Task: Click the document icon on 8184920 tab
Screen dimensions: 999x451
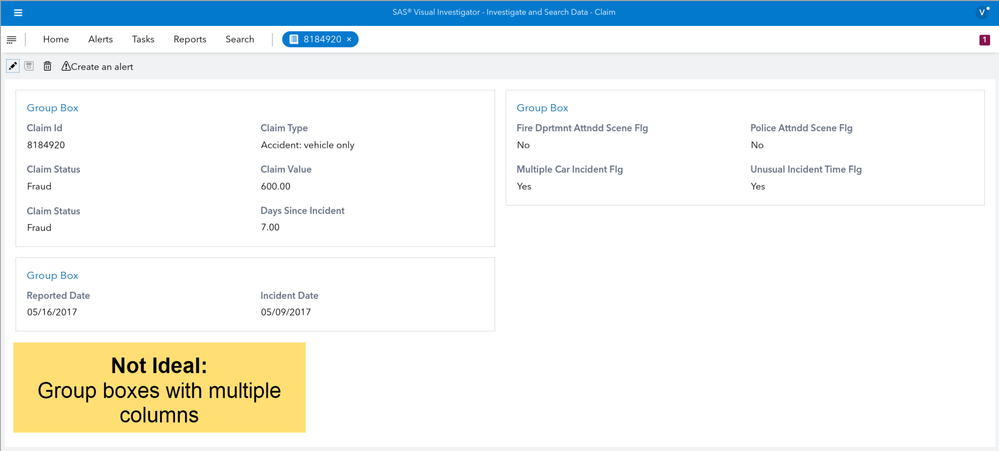Action: [294, 40]
